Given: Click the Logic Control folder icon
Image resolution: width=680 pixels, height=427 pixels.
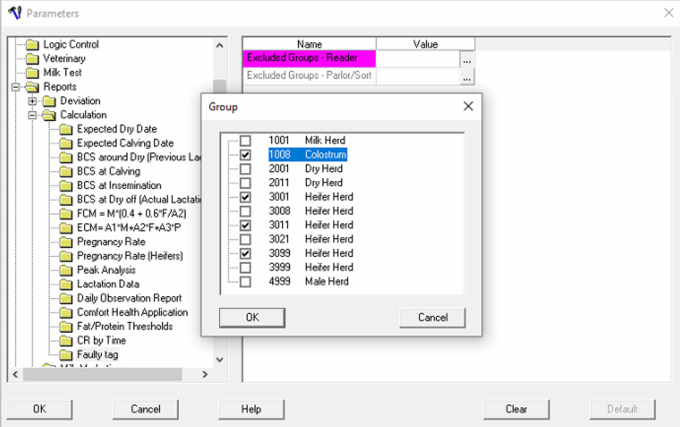Looking at the screenshot, I should click(33, 45).
